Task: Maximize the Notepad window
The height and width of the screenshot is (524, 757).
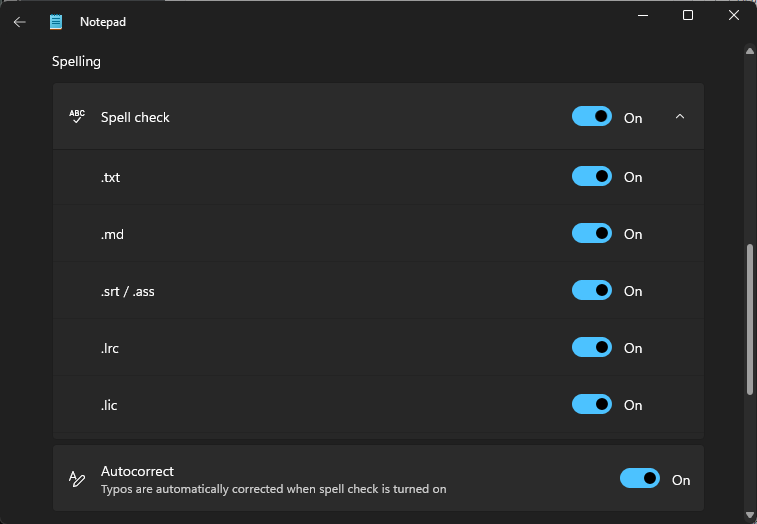Action: [688, 15]
